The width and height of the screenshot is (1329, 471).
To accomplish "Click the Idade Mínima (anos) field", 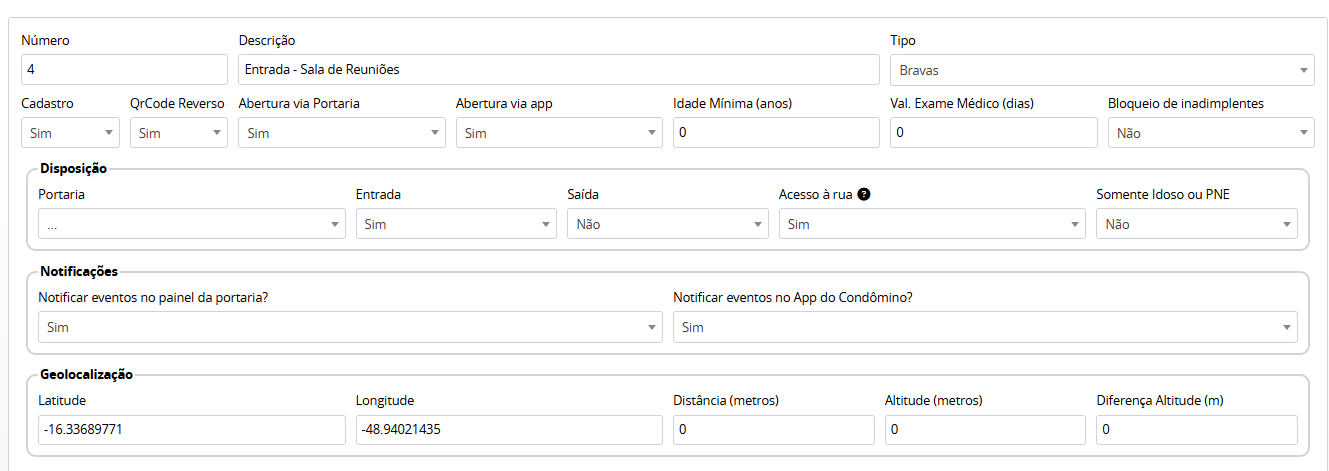I will [775, 133].
